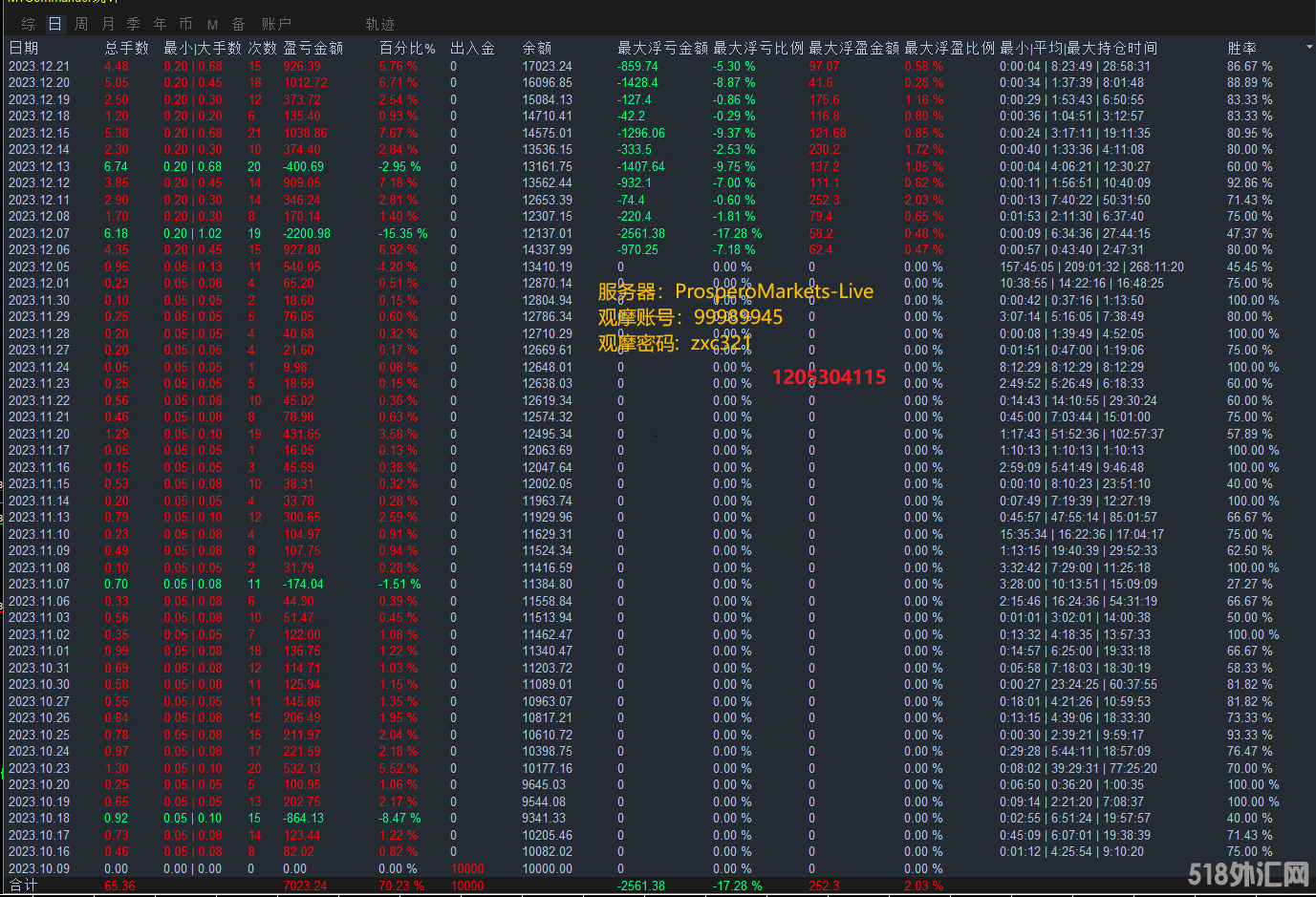
Task: Select the 日 daily statistics tab
Action: 54,24
